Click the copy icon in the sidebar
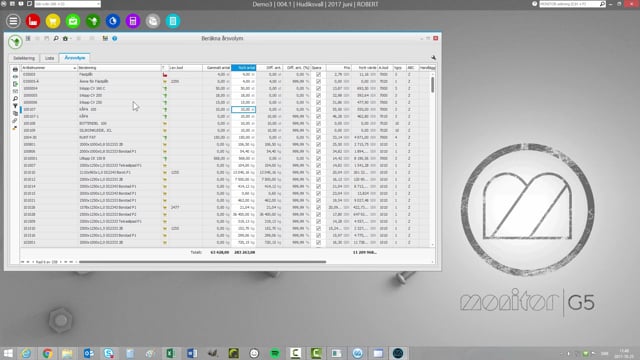The height and width of the screenshot is (360, 640). 15,113
